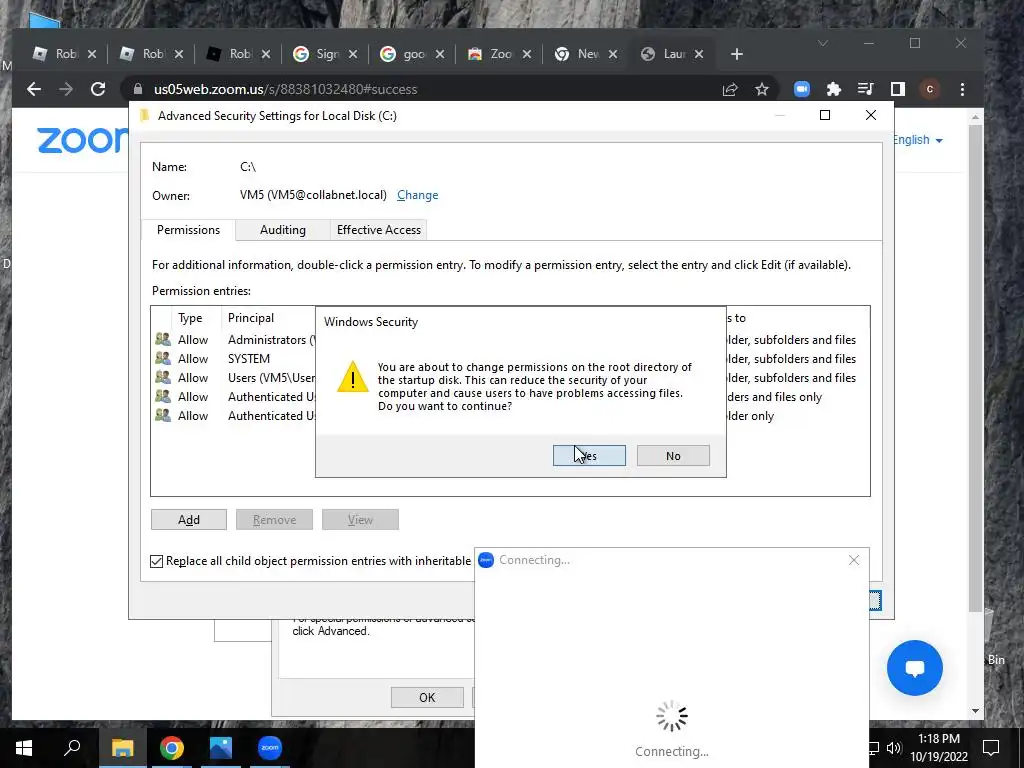Viewport: 1024px width, 768px height.
Task: Open the Zoom chat support bubble
Action: tap(914, 667)
